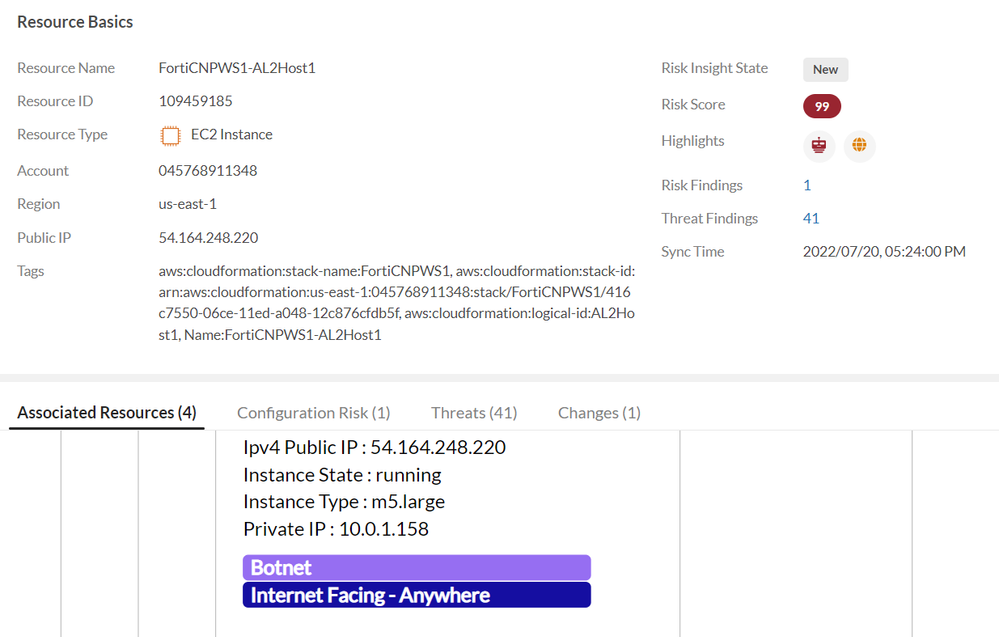Click the resource name FortiCNPWS1-AL2Host1
The width and height of the screenshot is (999, 637).
237,68
